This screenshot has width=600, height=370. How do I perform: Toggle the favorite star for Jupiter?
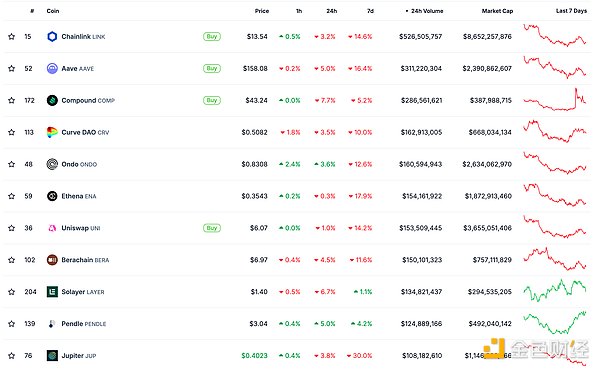point(11,355)
